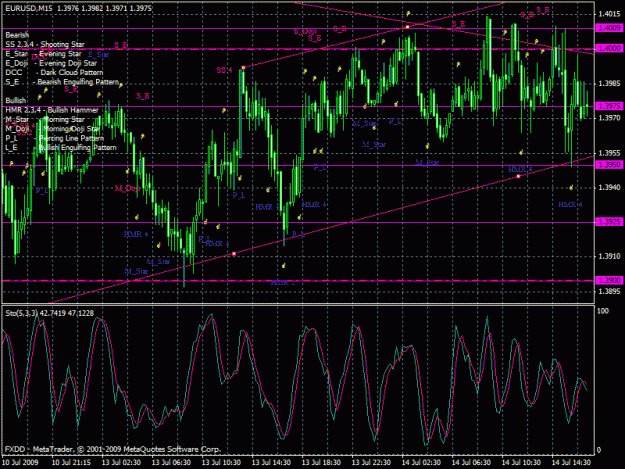
Task: Click the 1.3910 value on the price axis
Action: point(609,256)
